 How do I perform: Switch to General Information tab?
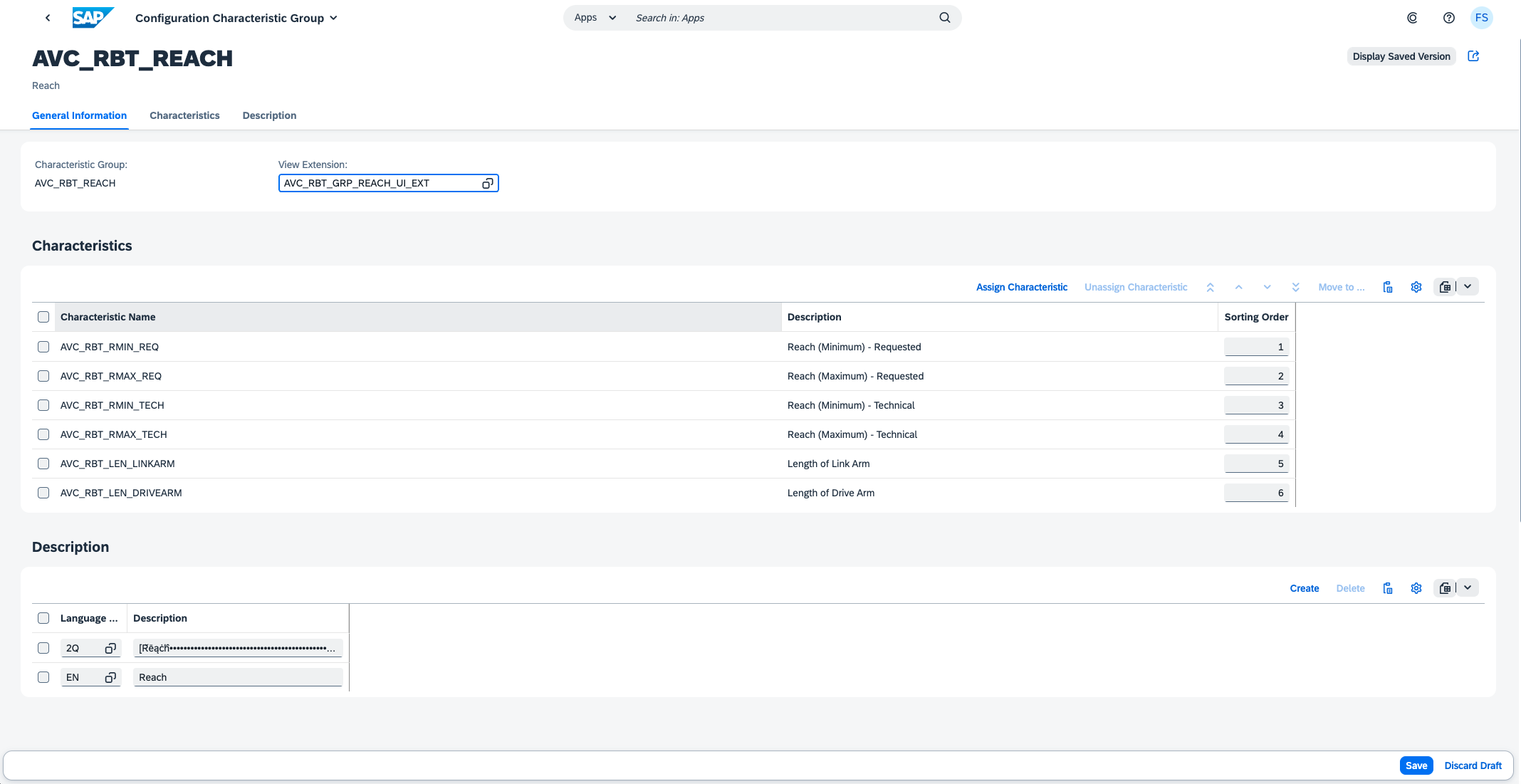(79, 115)
